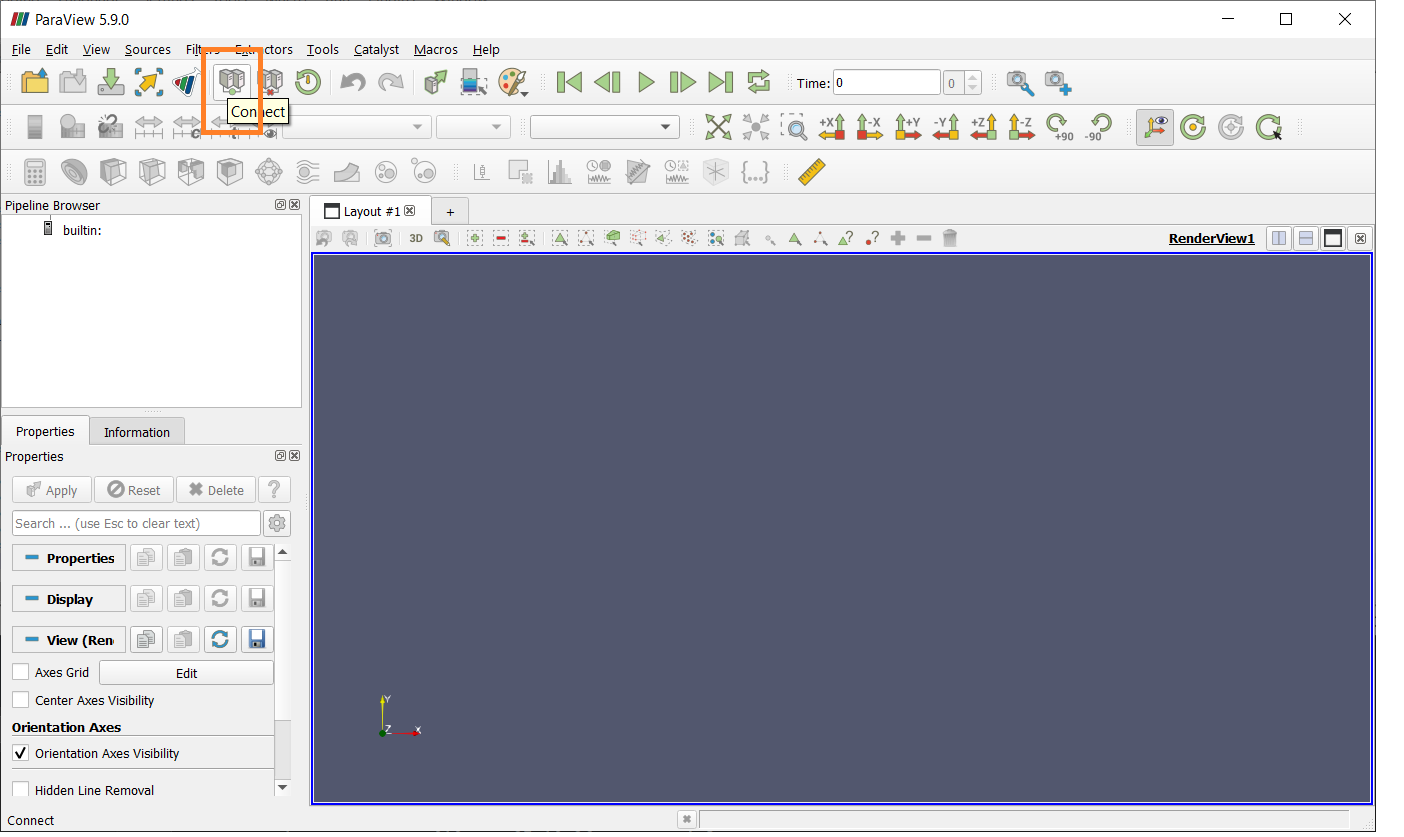Open the Sources menu
The image size is (1404, 837).
coord(148,49)
